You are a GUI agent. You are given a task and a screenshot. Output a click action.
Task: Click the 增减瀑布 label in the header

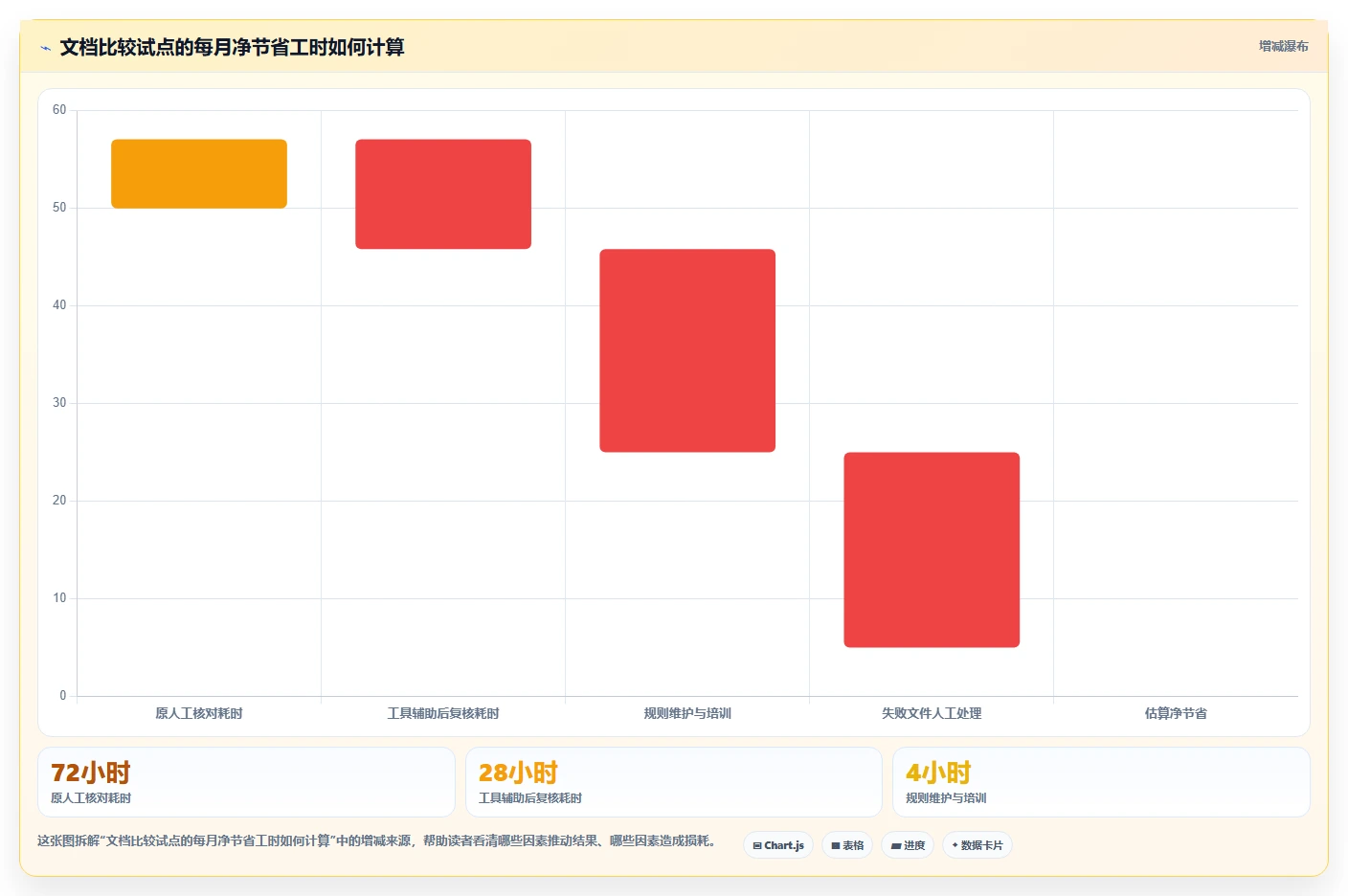[1283, 46]
